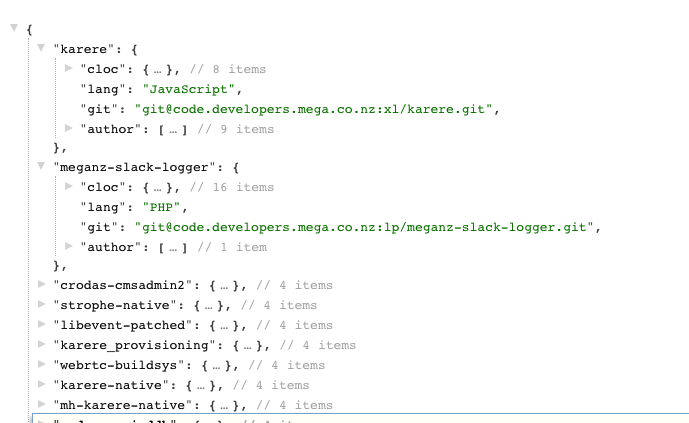Click the "git" key under meganz-slack-logger
Screen dimensions: 689x423
(x=99, y=228)
